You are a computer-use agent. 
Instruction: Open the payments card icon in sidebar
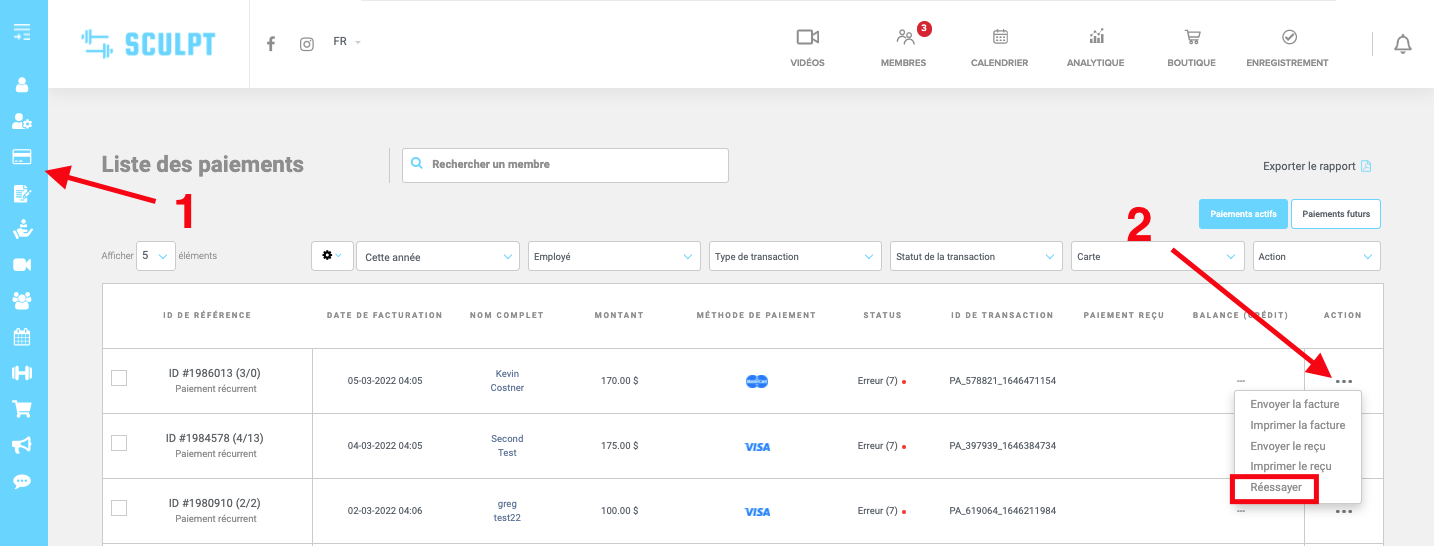[21, 157]
